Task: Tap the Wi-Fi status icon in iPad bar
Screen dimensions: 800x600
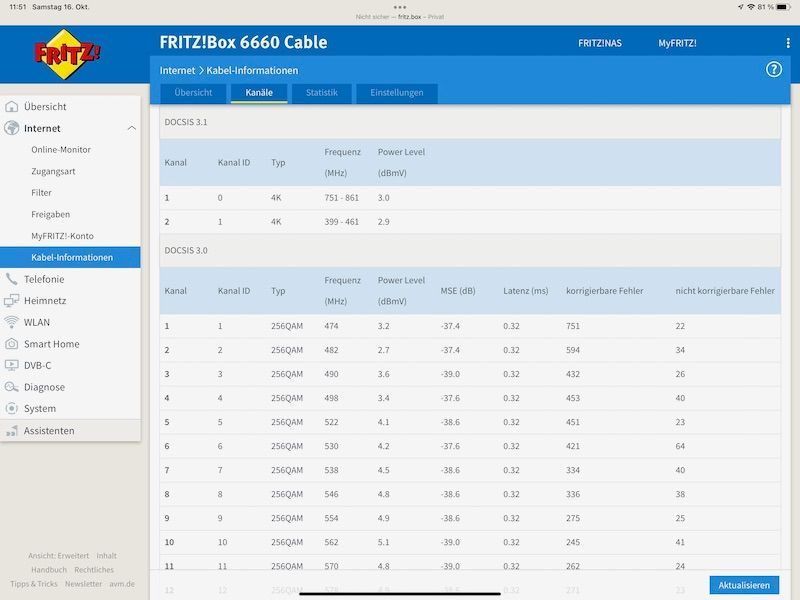Action: tap(751, 7)
